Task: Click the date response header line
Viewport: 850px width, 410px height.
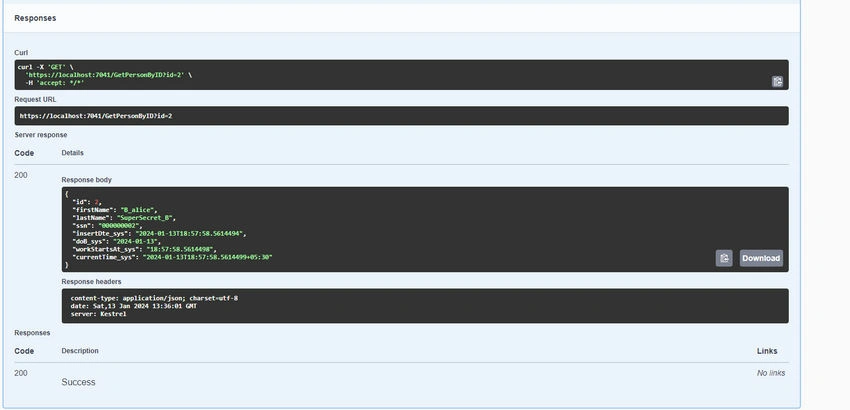Action: point(133,306)
